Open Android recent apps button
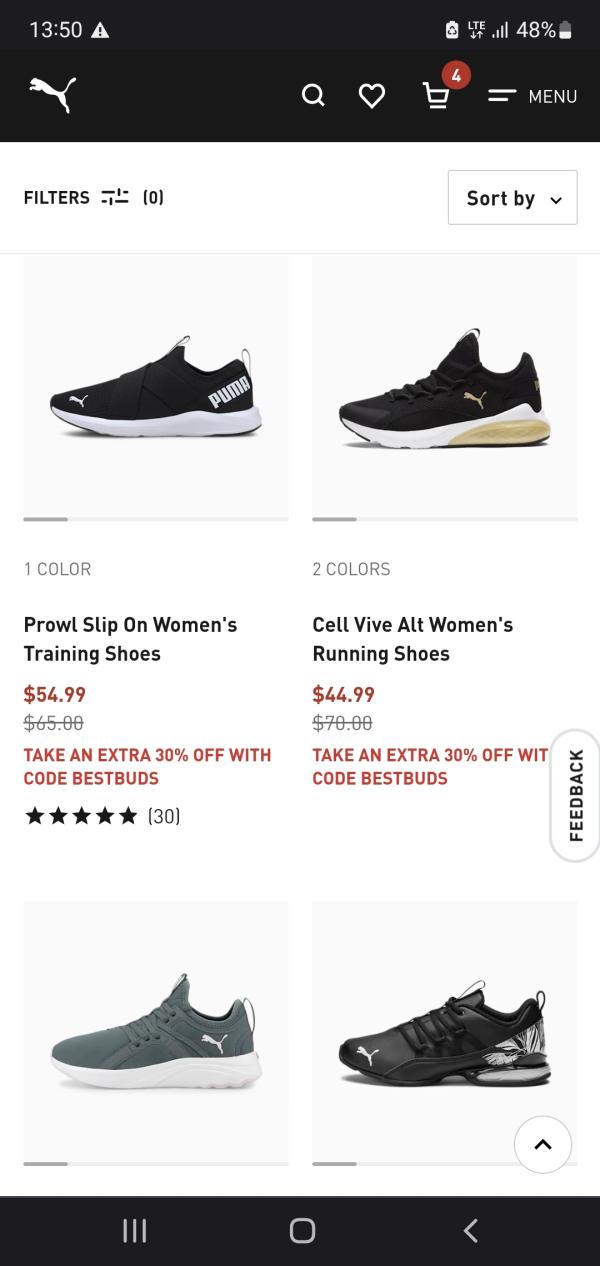600x1266 pixels. click(134, 1231)
